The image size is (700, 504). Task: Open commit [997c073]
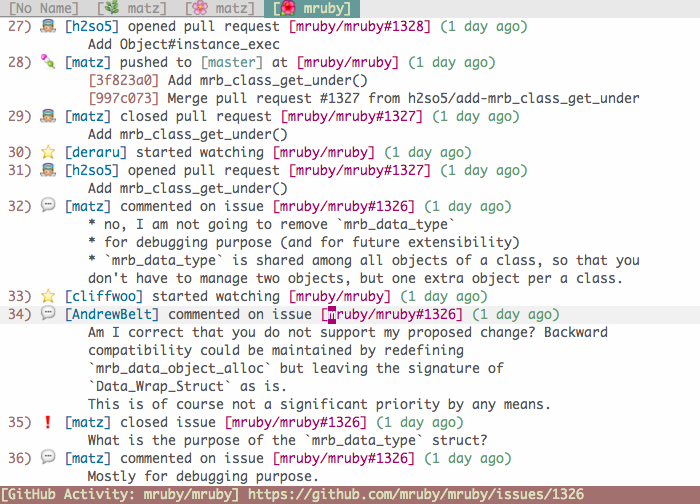124,99
